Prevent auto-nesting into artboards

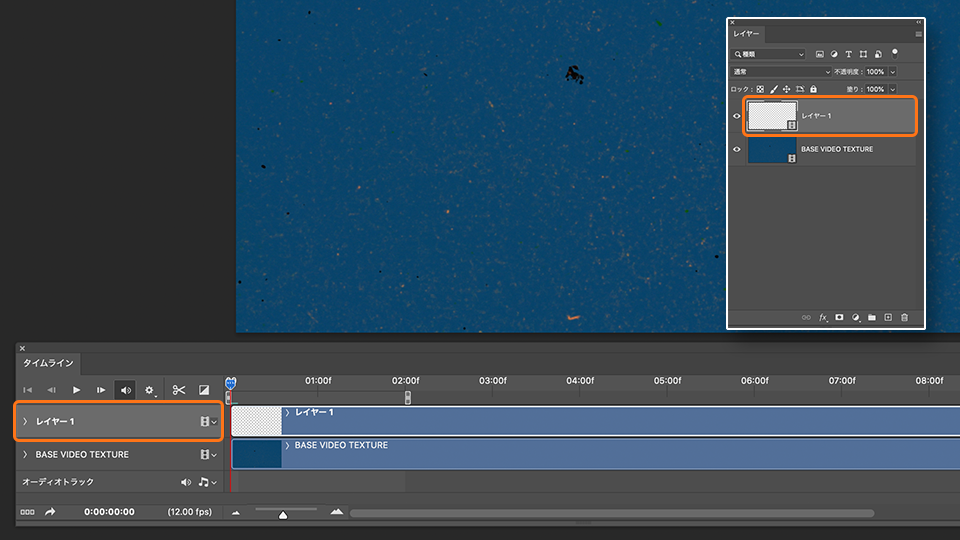[x=800, y=89]
